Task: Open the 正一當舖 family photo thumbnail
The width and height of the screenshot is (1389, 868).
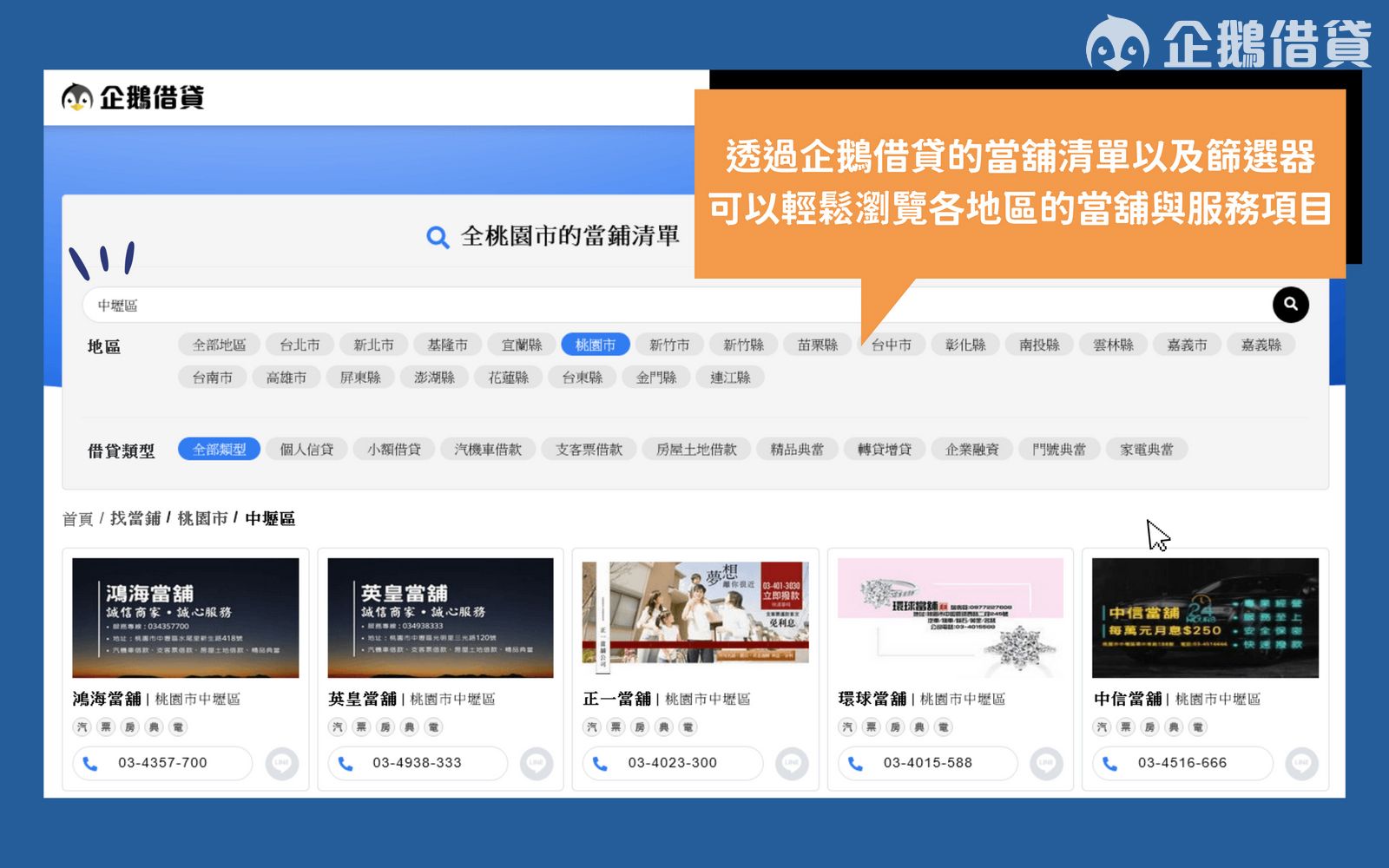Action: point(695,618)
